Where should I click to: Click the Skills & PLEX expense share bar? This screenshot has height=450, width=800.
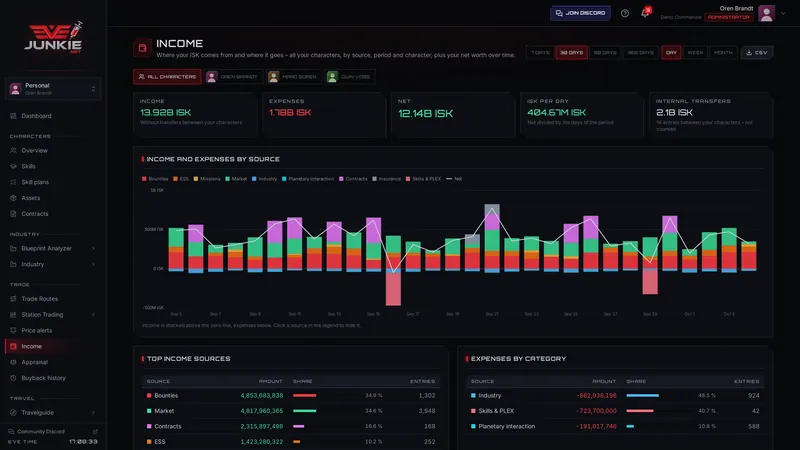(x=640, y=411)
